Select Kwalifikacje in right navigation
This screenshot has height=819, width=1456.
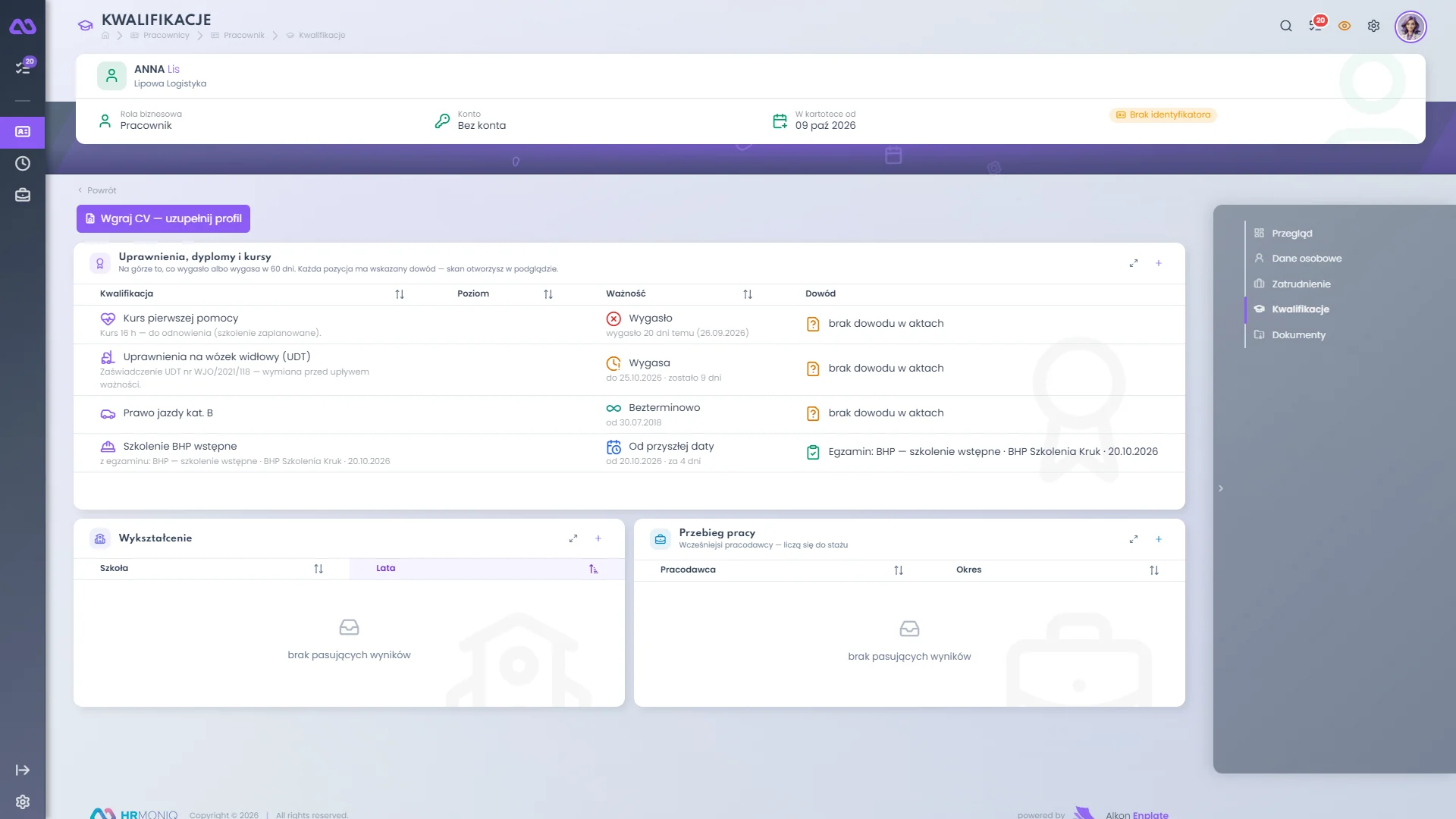[x=1291, y=309]
